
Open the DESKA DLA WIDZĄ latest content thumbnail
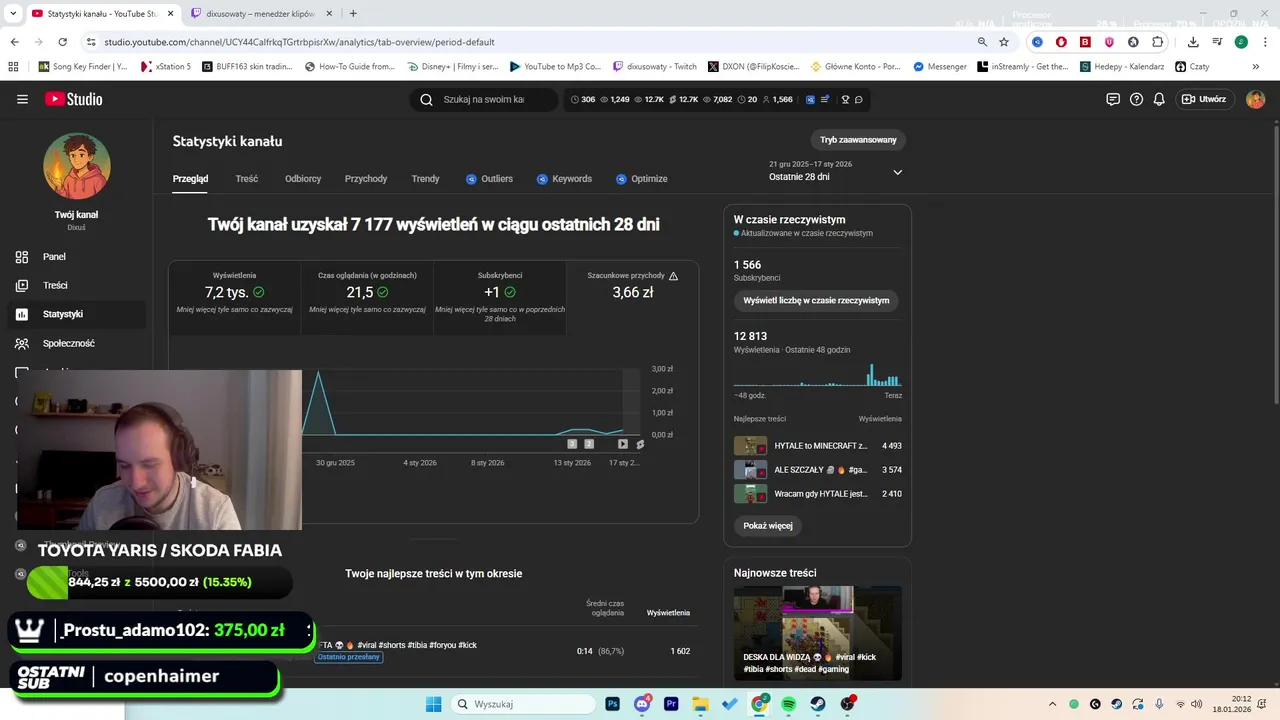(x=817, y=633)
